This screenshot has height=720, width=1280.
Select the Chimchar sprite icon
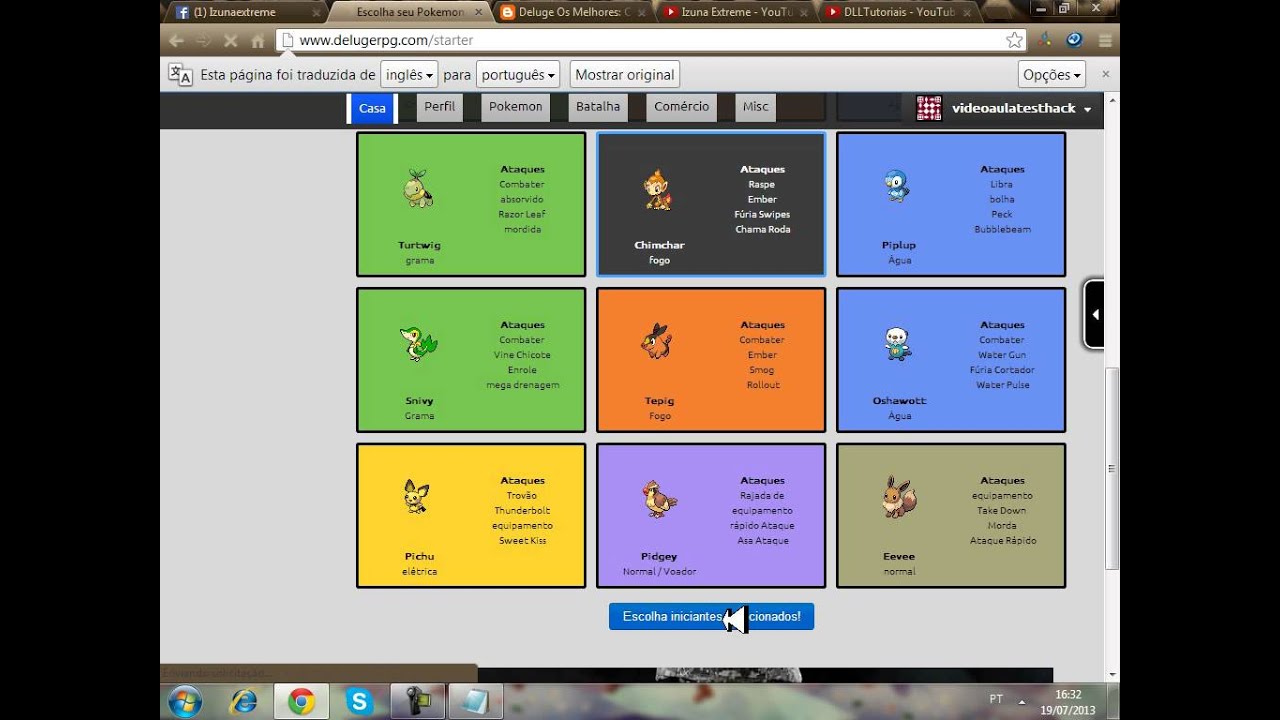point(658,190)
